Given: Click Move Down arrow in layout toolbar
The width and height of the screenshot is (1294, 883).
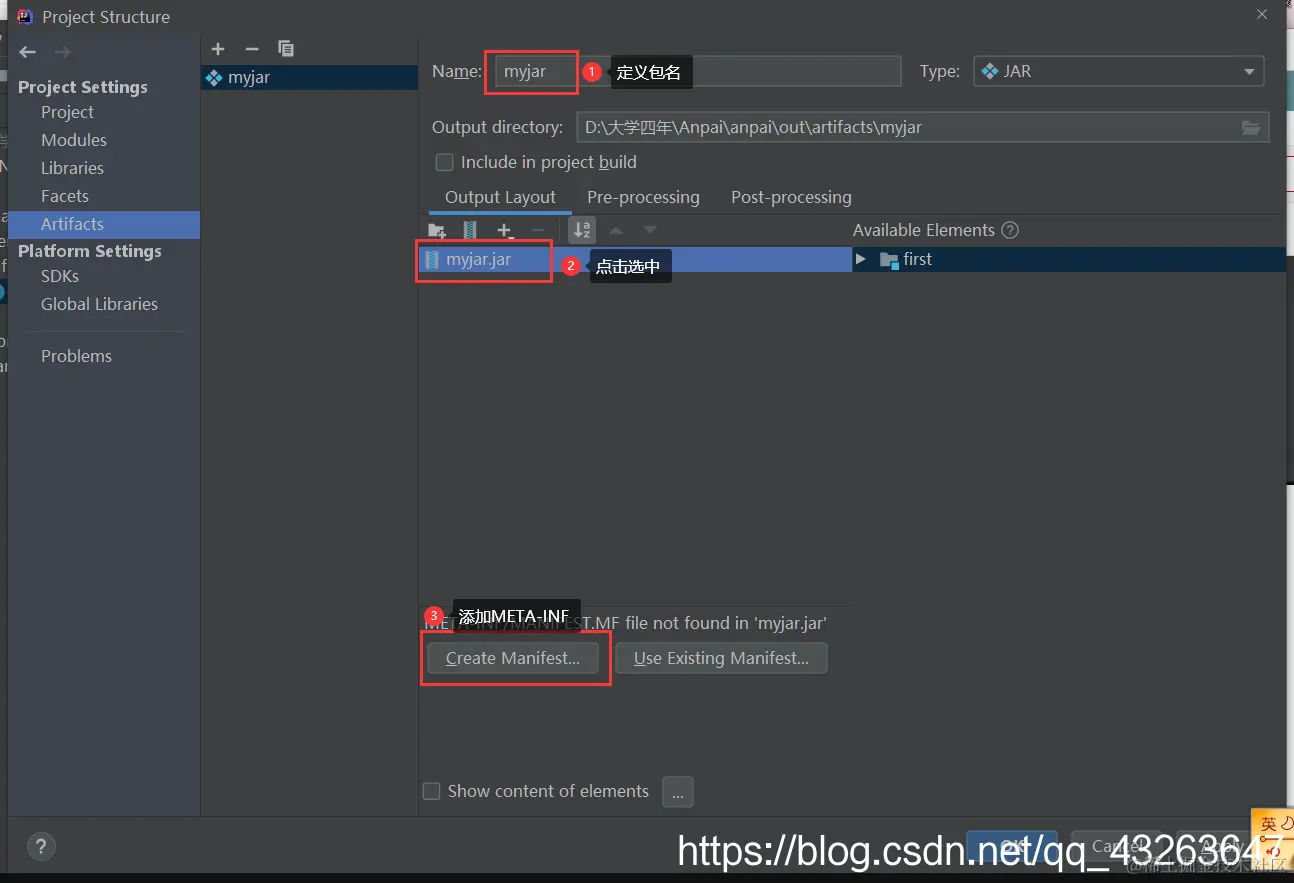Looking at the screenshot, I should click(x=650, y=231).
